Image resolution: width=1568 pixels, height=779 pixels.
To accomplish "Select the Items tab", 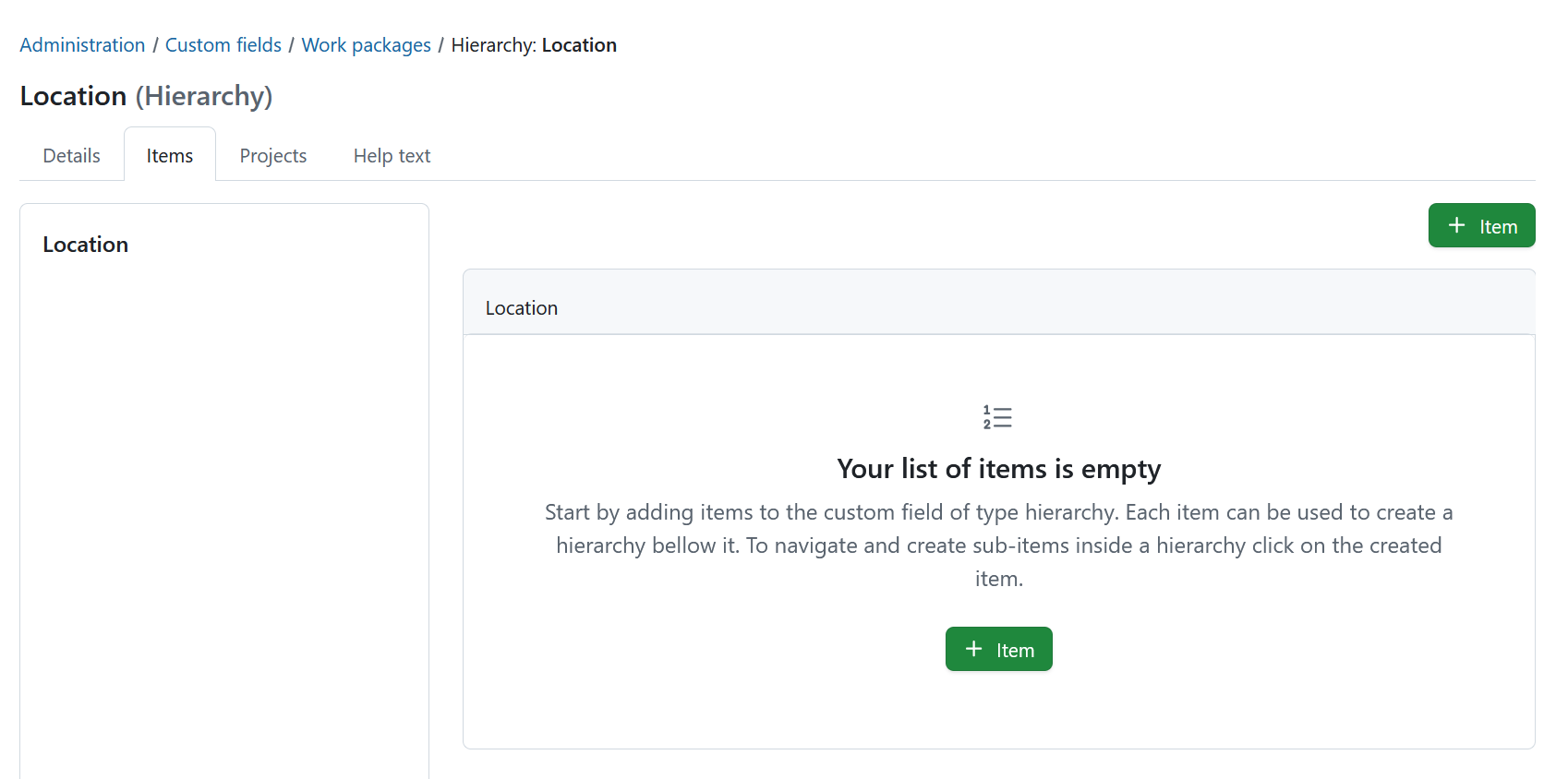I will (170, 155).
